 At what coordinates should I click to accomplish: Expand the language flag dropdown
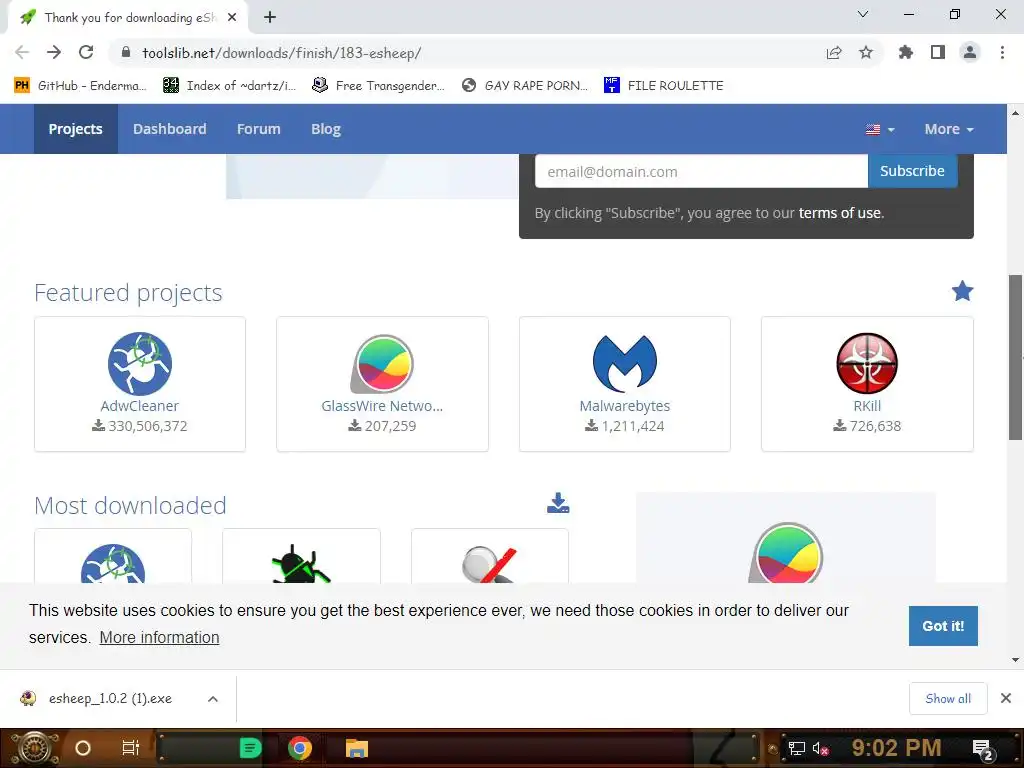tap(880, 129)
